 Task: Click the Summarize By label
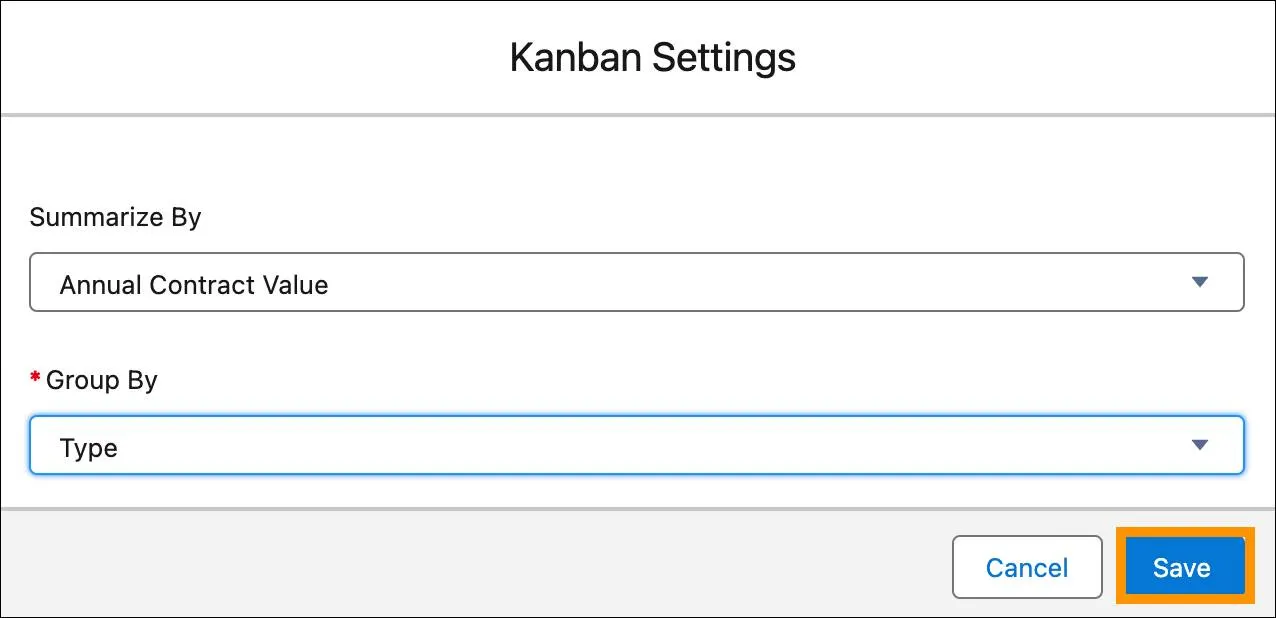tap(116, 217)
